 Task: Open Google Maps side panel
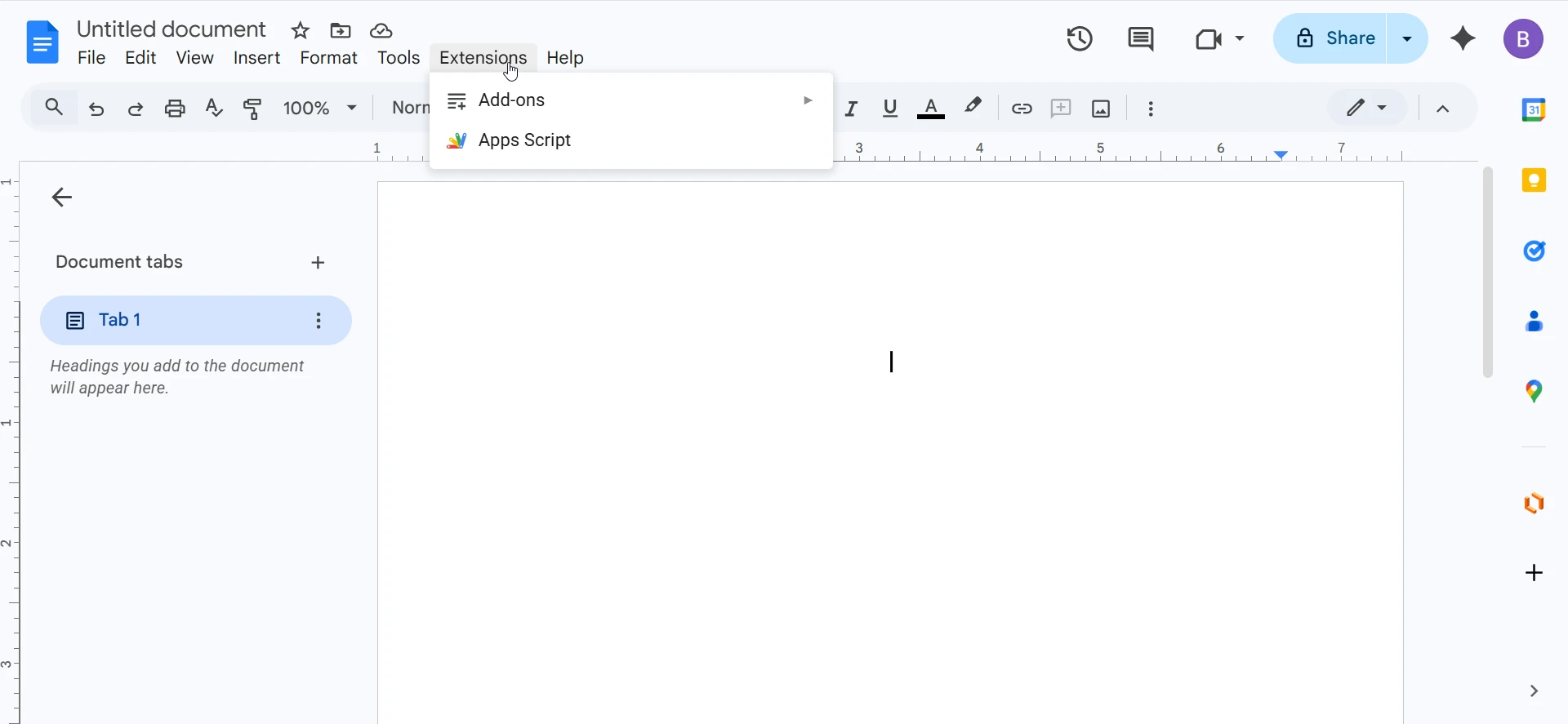click(x=1534, y=392)
